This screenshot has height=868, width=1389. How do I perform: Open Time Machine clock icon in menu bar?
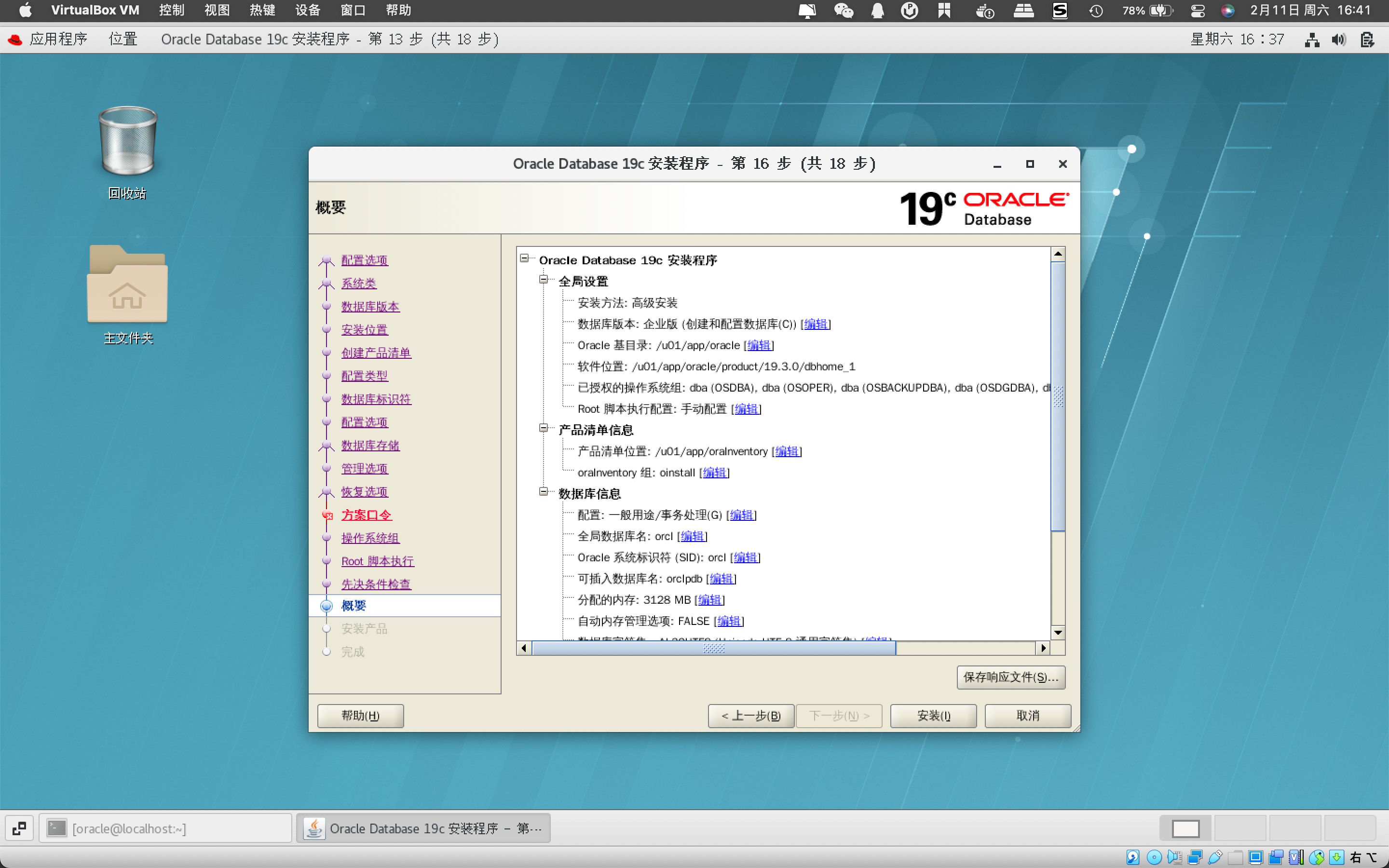pos(1096,10)
